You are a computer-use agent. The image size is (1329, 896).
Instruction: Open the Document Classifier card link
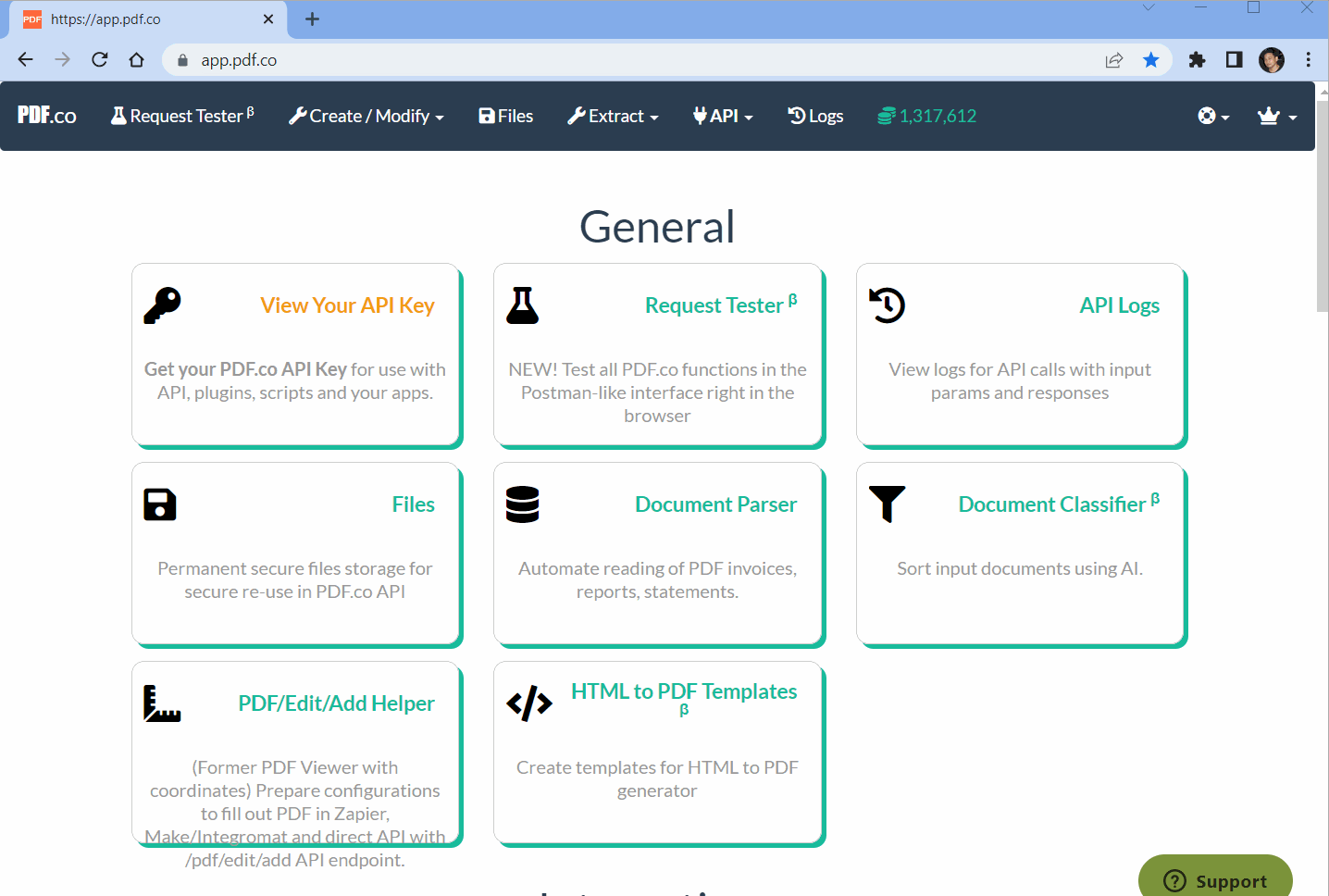1059,504
